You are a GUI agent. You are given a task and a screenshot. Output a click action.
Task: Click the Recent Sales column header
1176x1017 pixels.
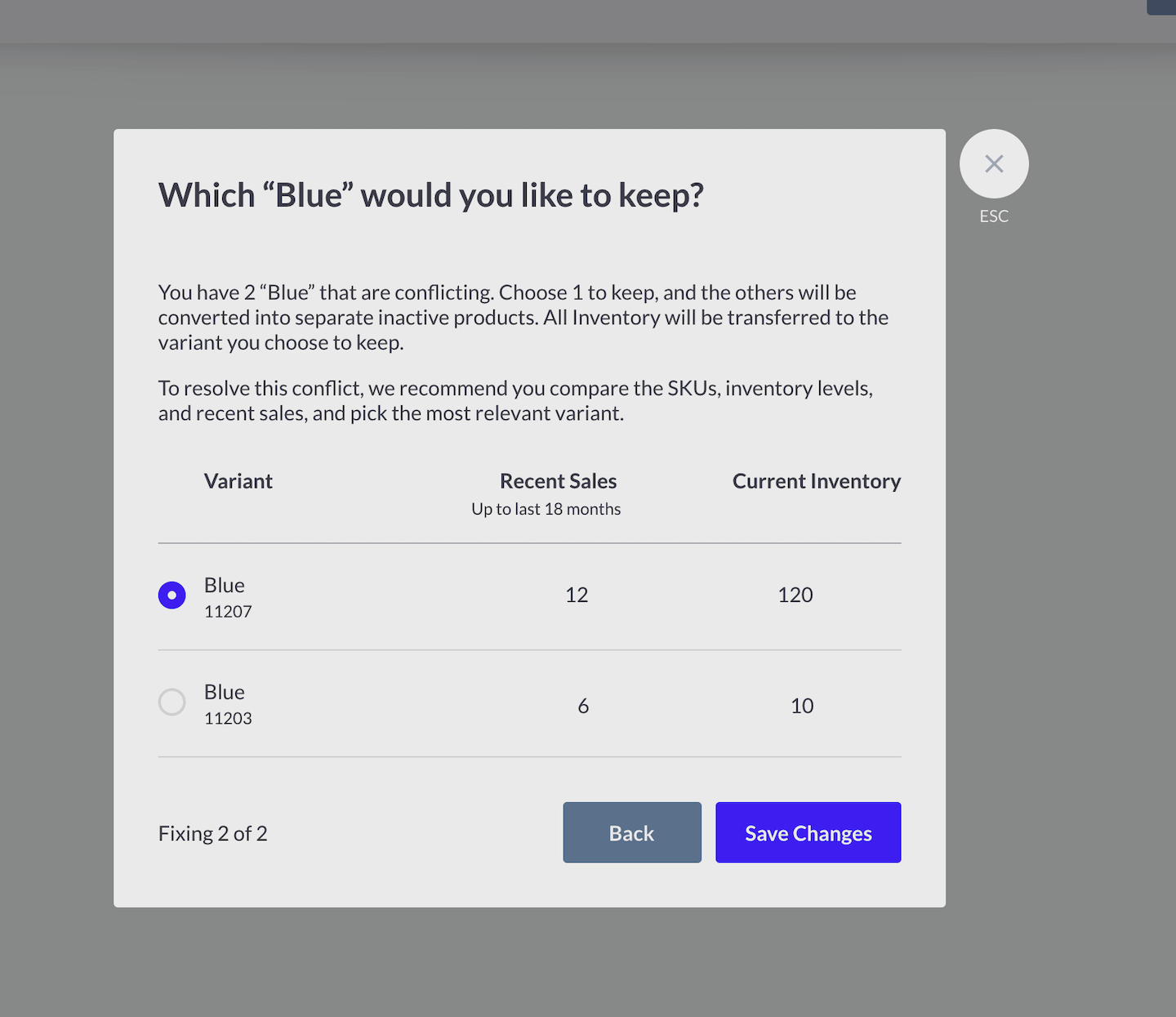(x=558, y=481)
